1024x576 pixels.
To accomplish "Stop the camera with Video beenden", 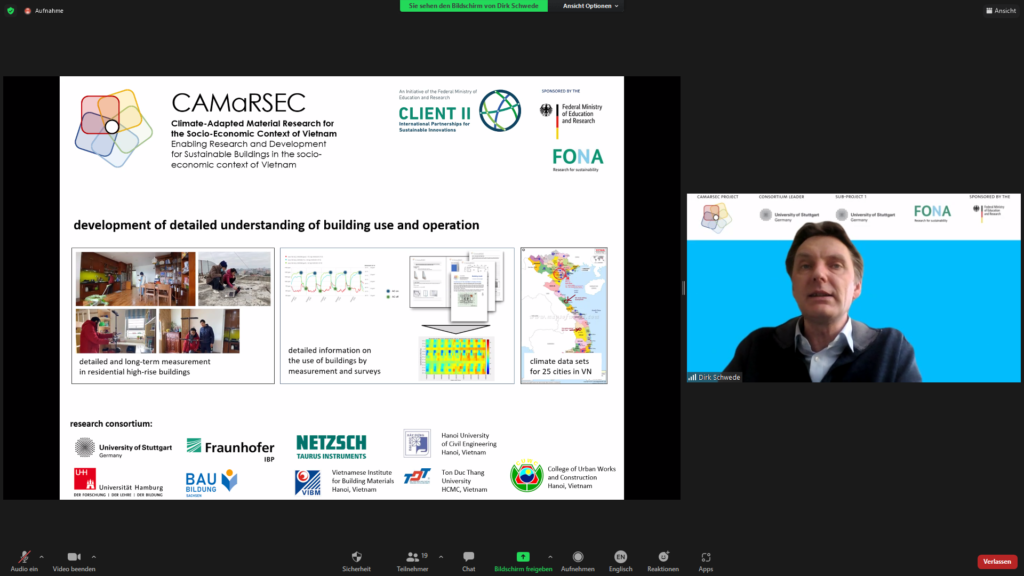I will 74,558.
